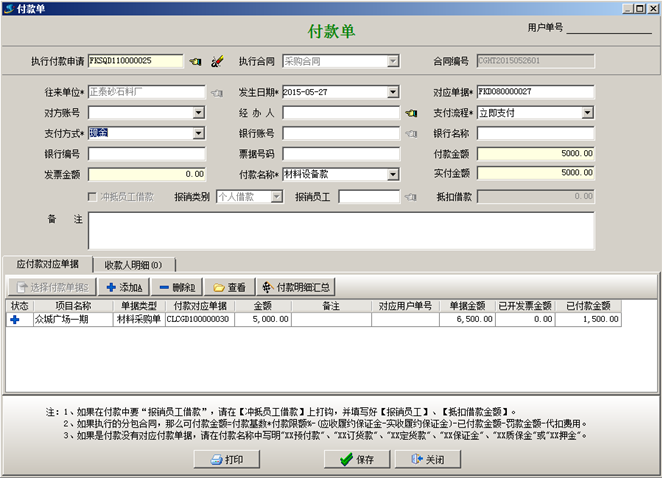Select the 应付款对应单据 tab
This screenshot has height=478, width=662.
click(x=48, y=264)
